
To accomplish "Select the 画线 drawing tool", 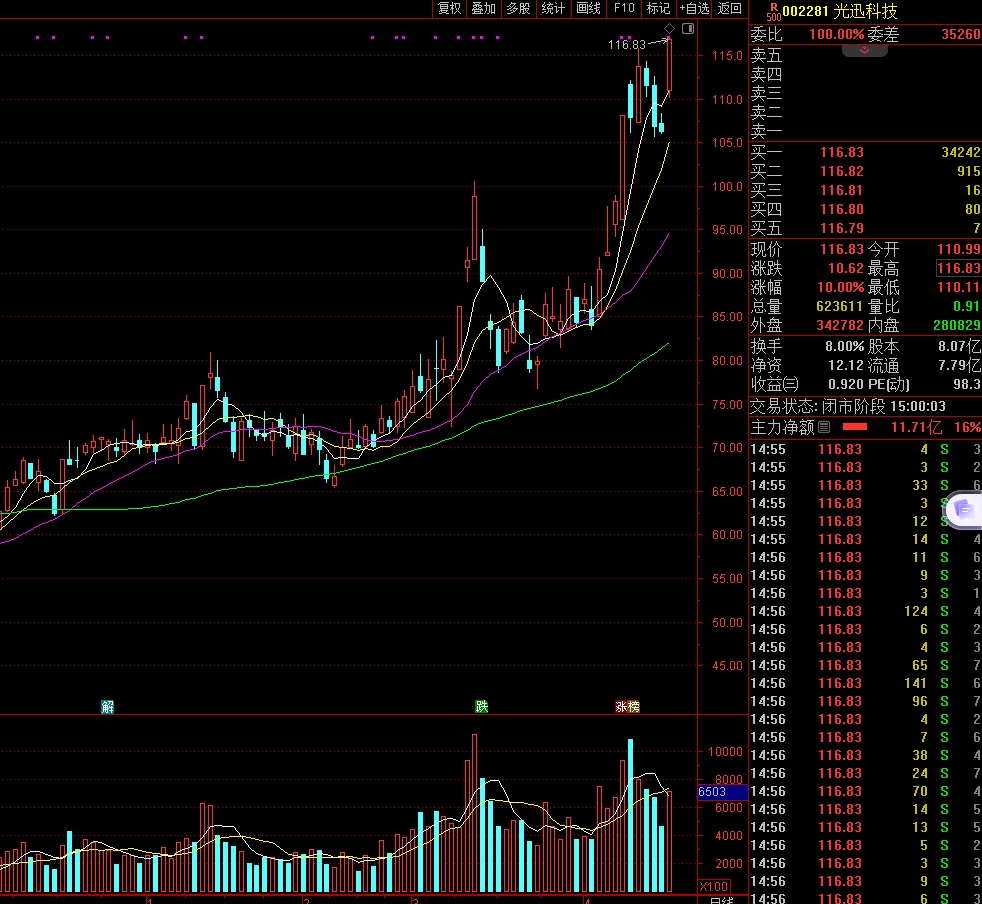I will 588,9.
